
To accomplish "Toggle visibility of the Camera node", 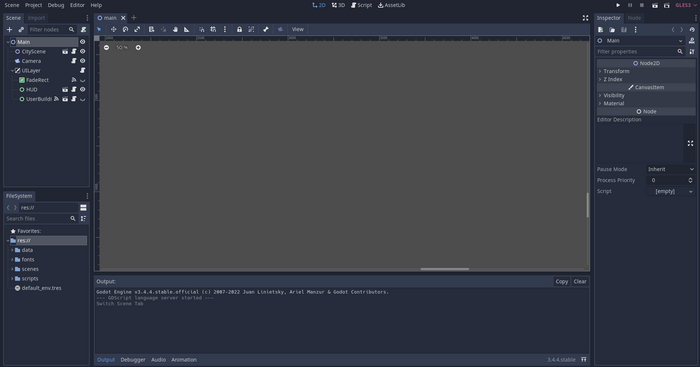I will coord(83,61).
